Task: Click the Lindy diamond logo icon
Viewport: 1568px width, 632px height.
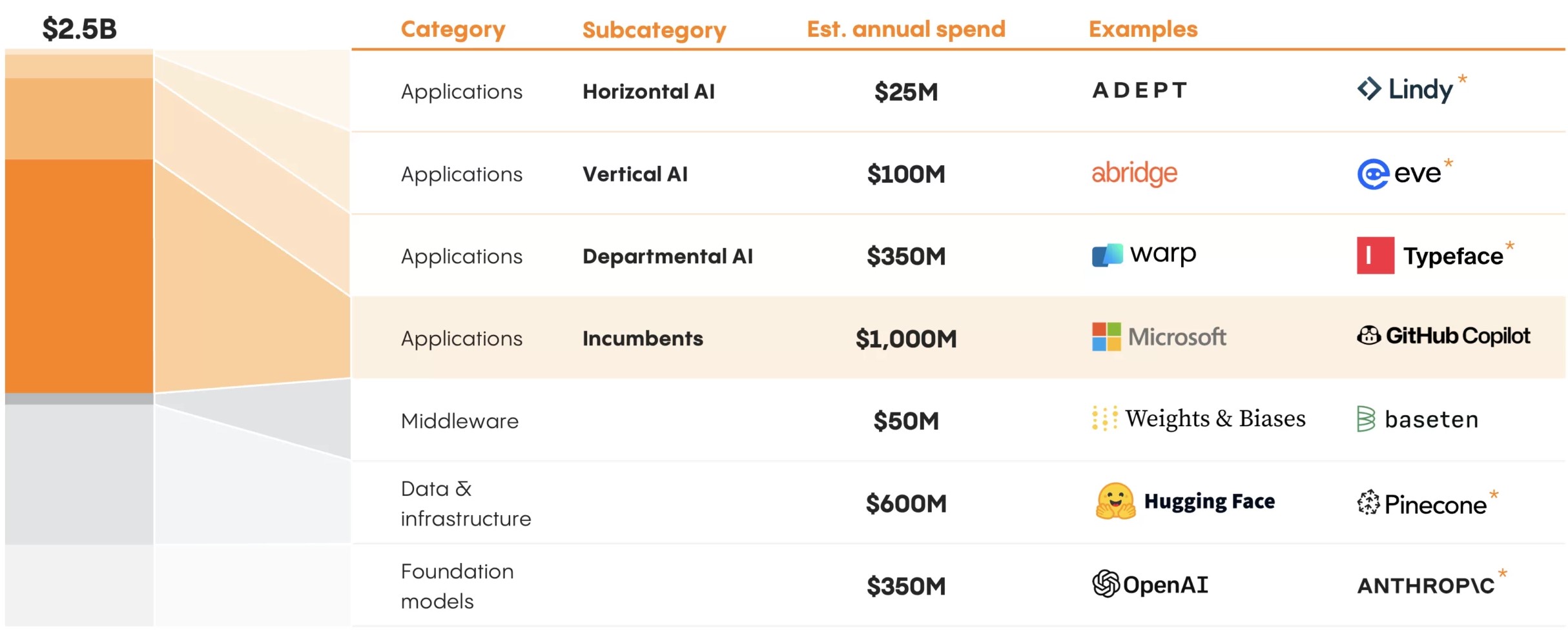Action: point(1369,89)
